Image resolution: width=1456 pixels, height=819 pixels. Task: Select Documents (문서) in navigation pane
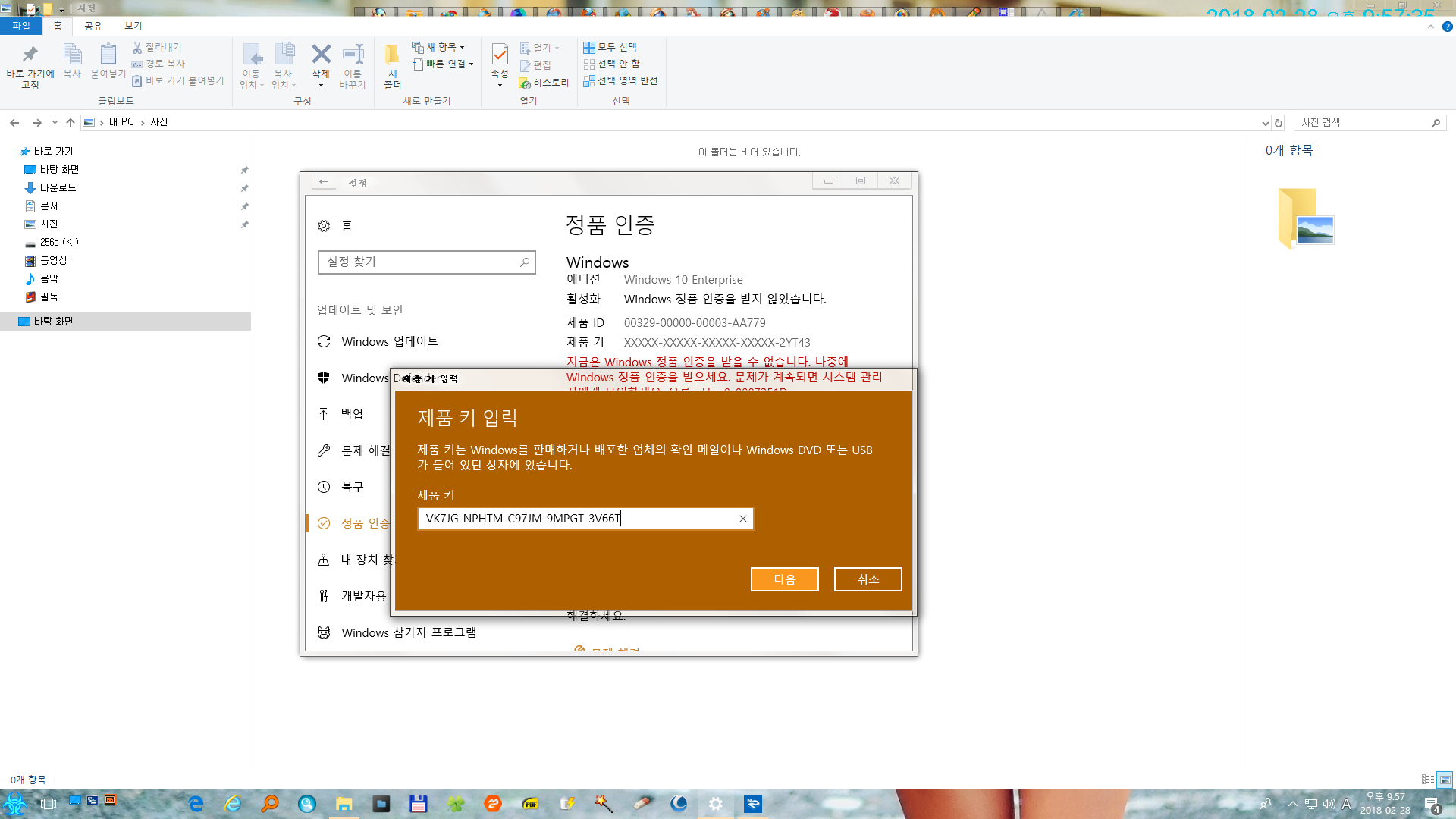coord(42,206)
